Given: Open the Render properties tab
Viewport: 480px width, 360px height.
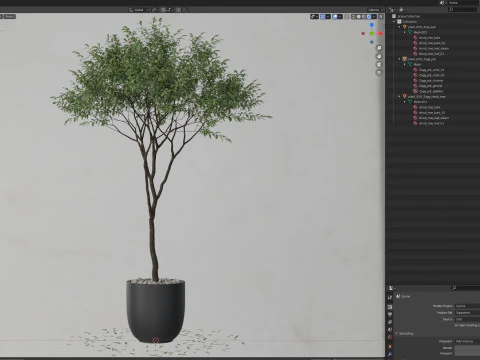Looking at the screenshot, I should click(390, 307).
